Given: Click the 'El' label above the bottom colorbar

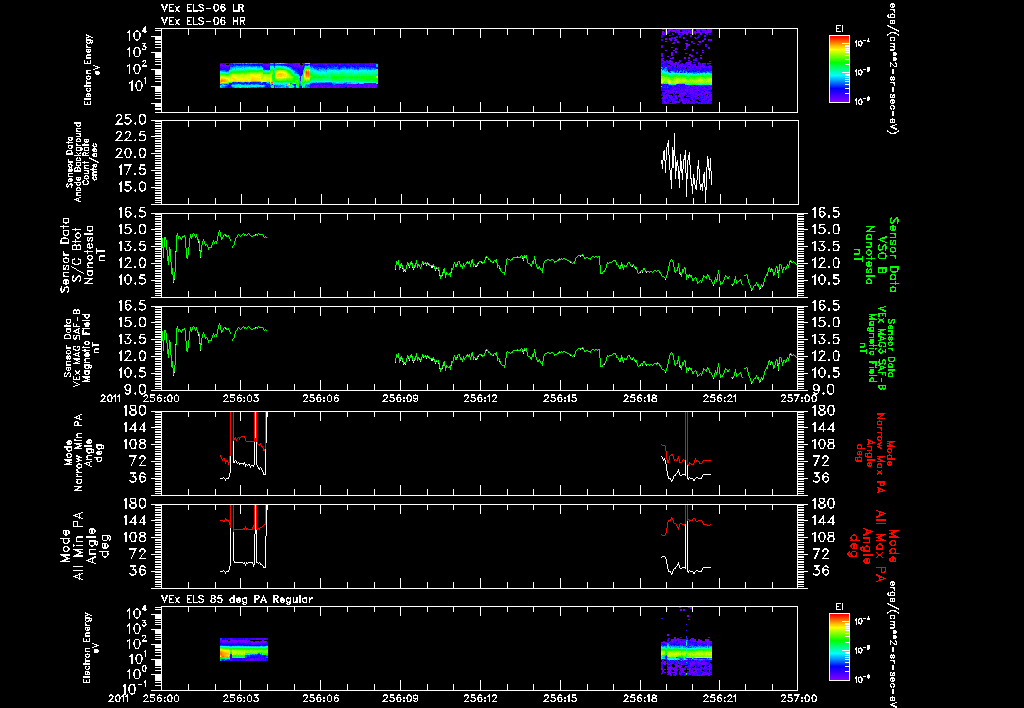Looking at the screenshot, I should [839, 607].
